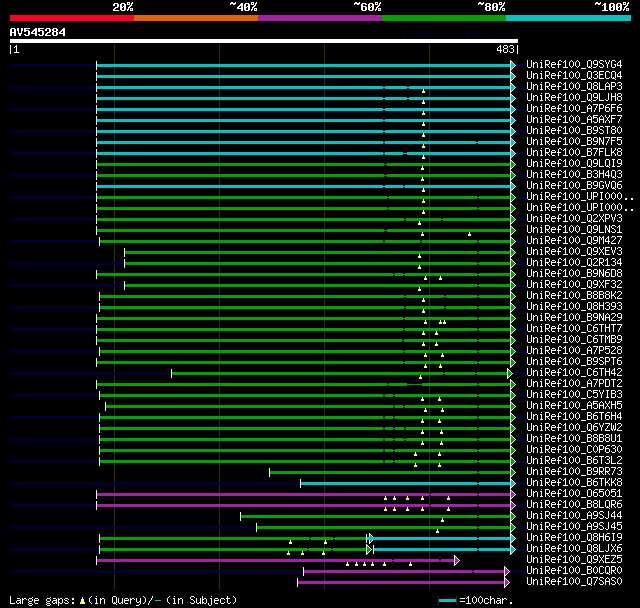Click the cyan B6TKK8 alignment bar

406,484
